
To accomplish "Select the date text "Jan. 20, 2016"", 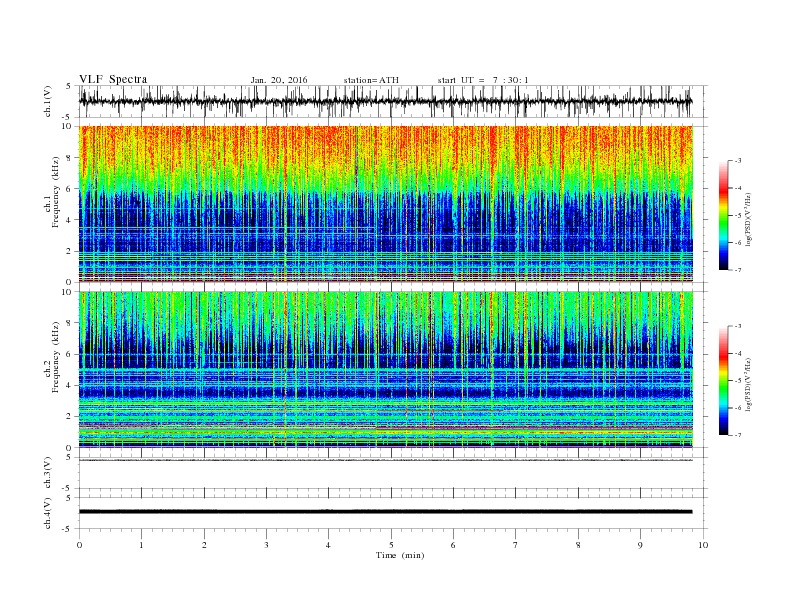I will (279, 80).
